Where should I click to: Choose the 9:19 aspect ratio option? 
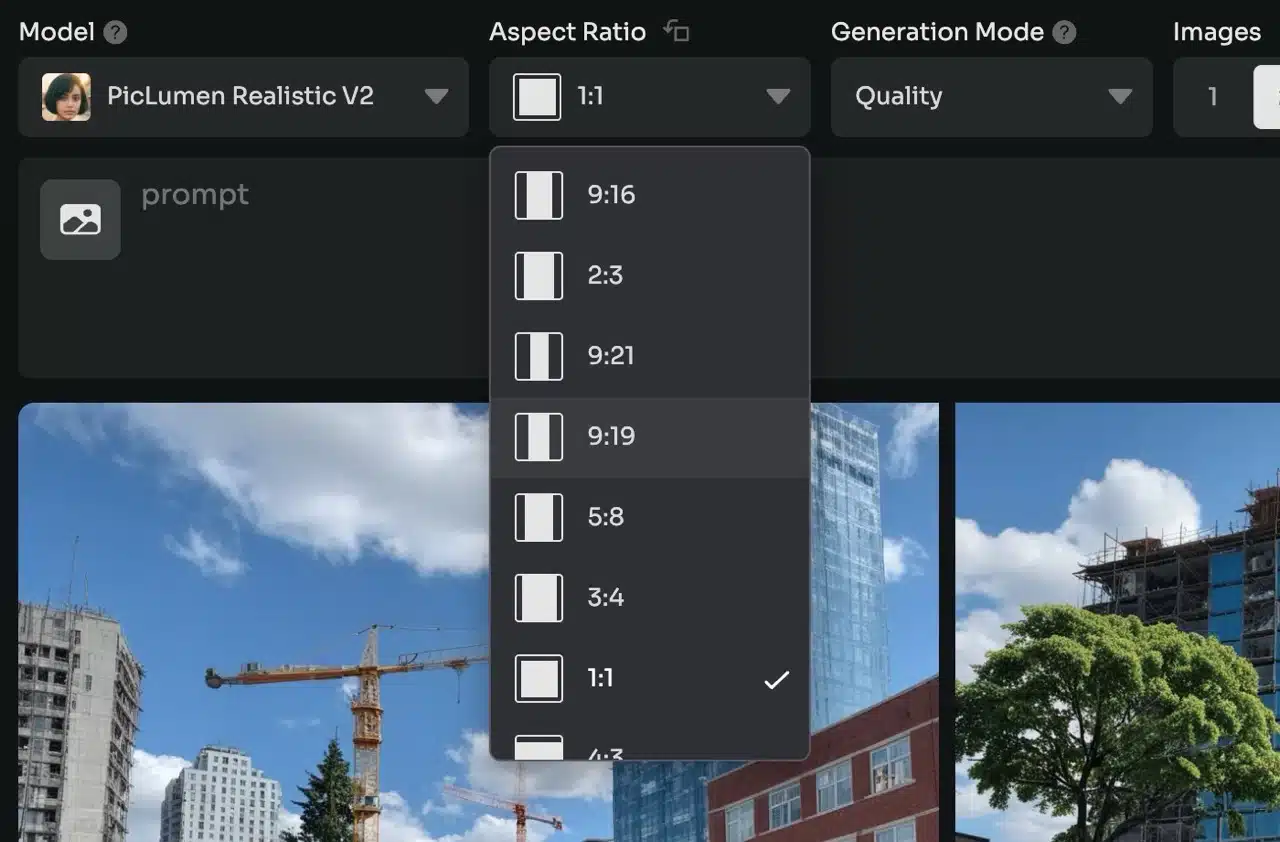tap(650, 437)
